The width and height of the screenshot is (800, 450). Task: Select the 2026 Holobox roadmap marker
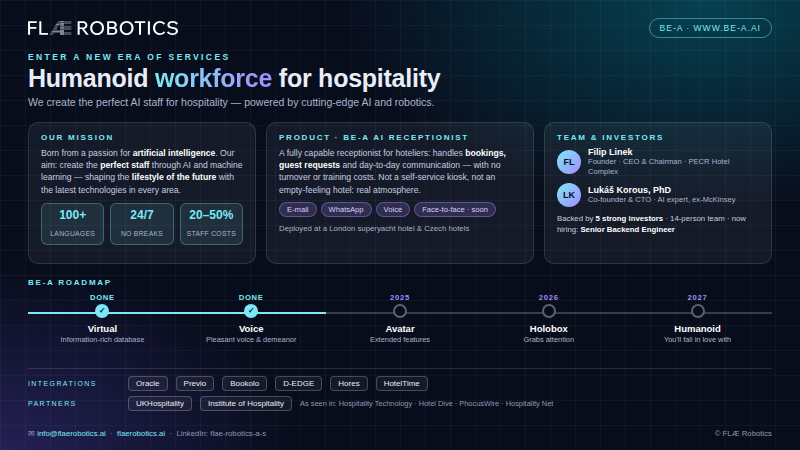point(548,311)
